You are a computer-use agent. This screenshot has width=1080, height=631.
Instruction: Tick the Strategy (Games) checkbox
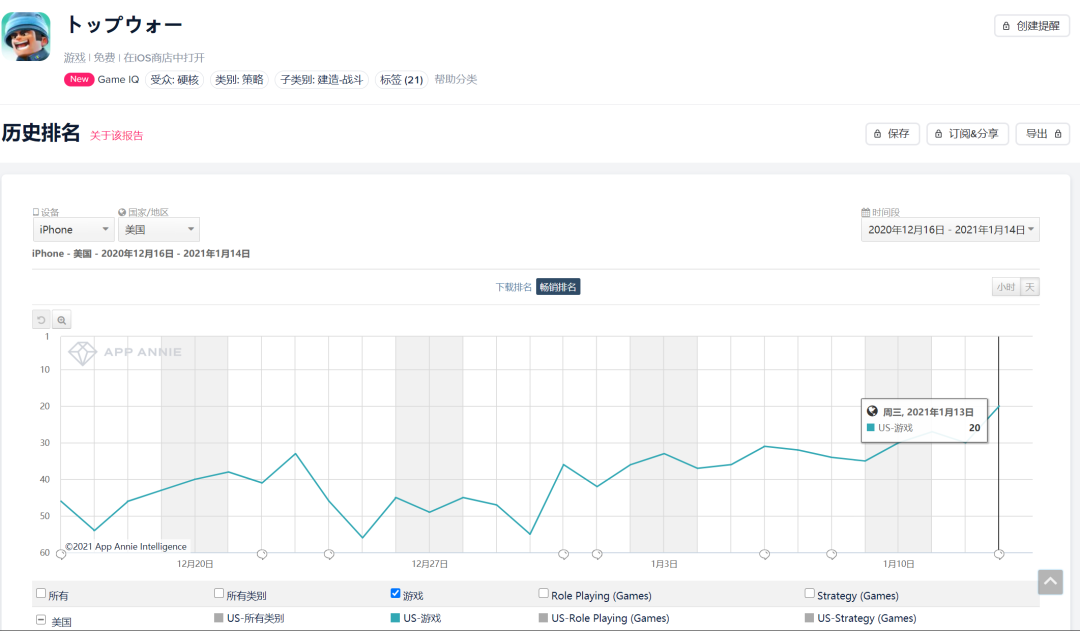pos(810,594)
